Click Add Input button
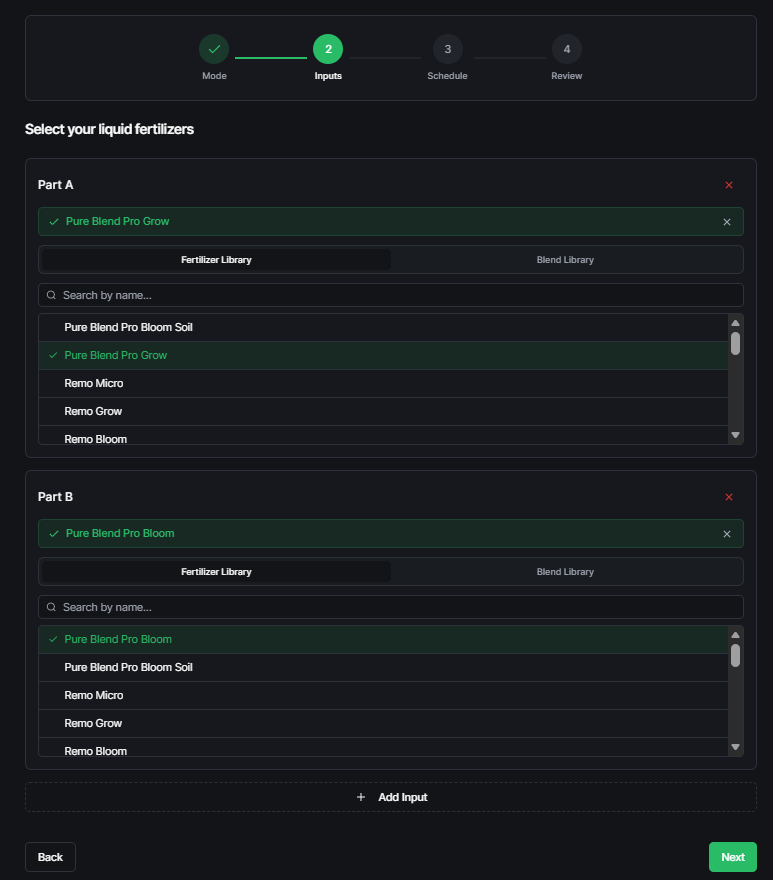This screenshot has height=880, width=773. pos(391,797)
